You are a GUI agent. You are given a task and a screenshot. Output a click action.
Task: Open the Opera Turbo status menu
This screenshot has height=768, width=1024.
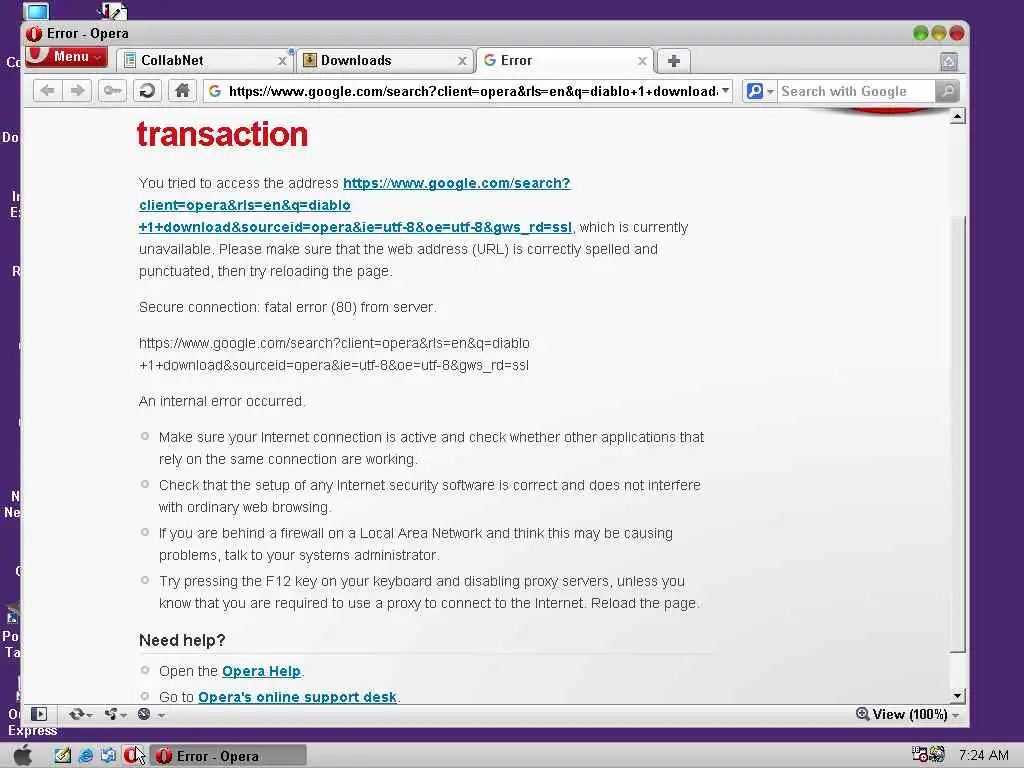[x=151, y=714]
